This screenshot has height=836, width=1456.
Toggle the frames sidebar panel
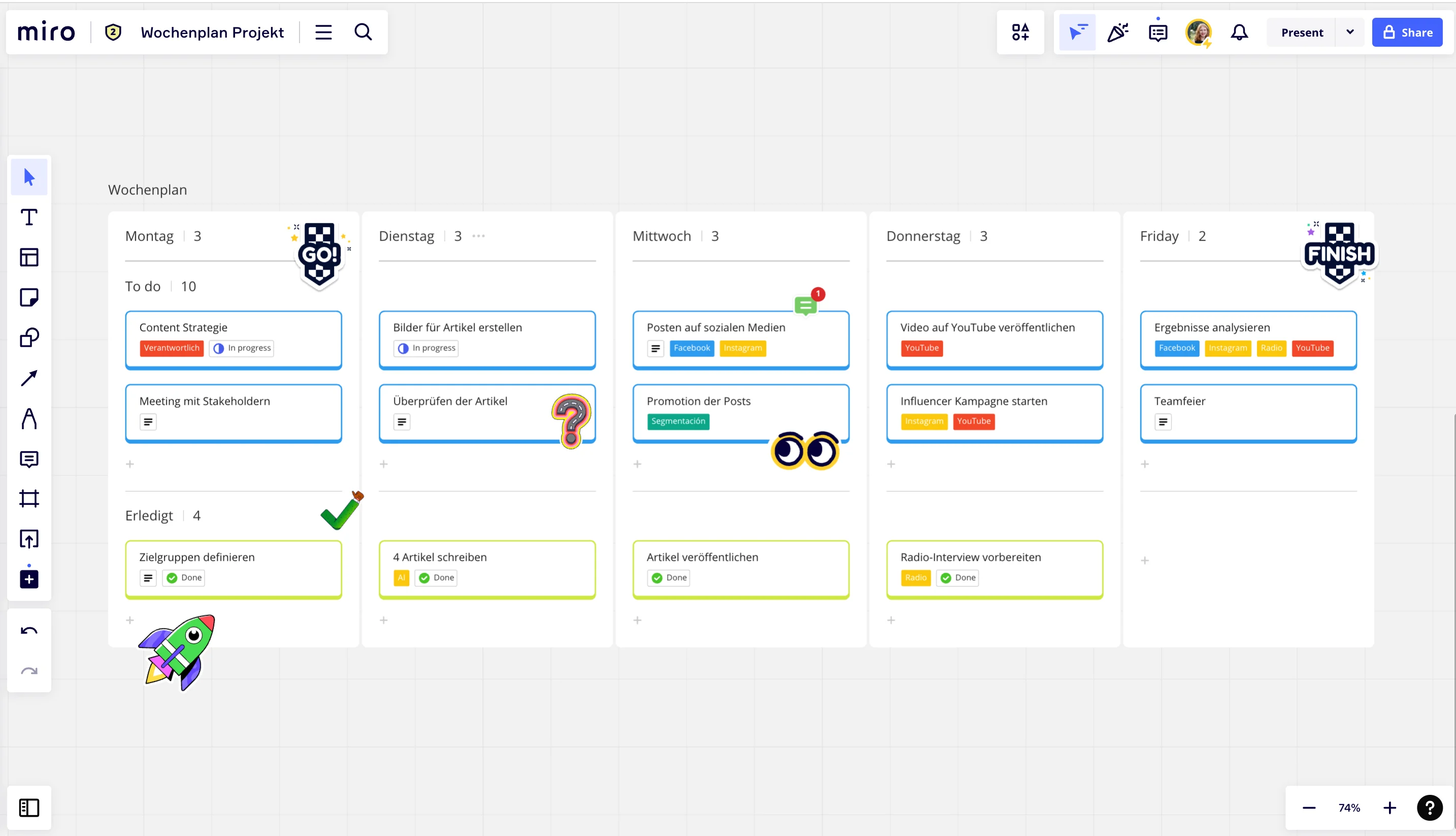[29, 808]
